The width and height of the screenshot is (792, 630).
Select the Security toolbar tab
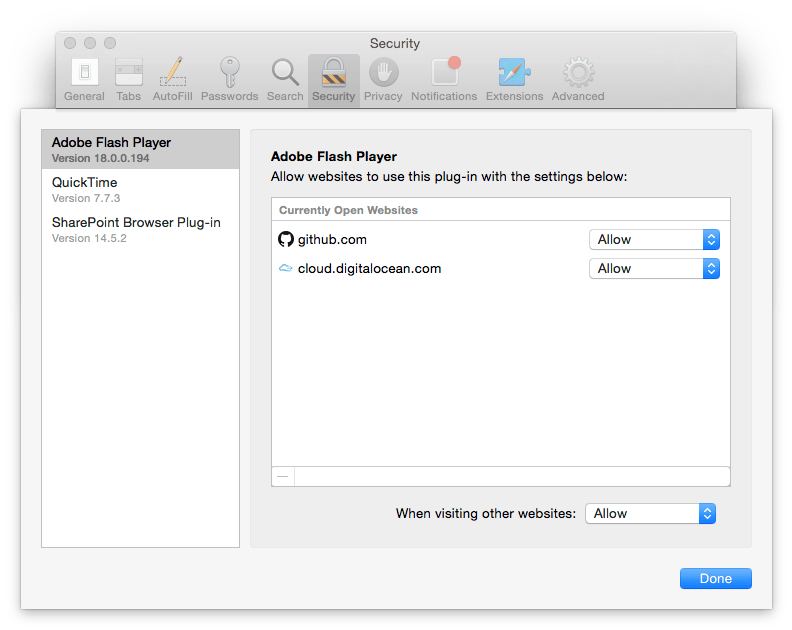(x=333, y=80)
